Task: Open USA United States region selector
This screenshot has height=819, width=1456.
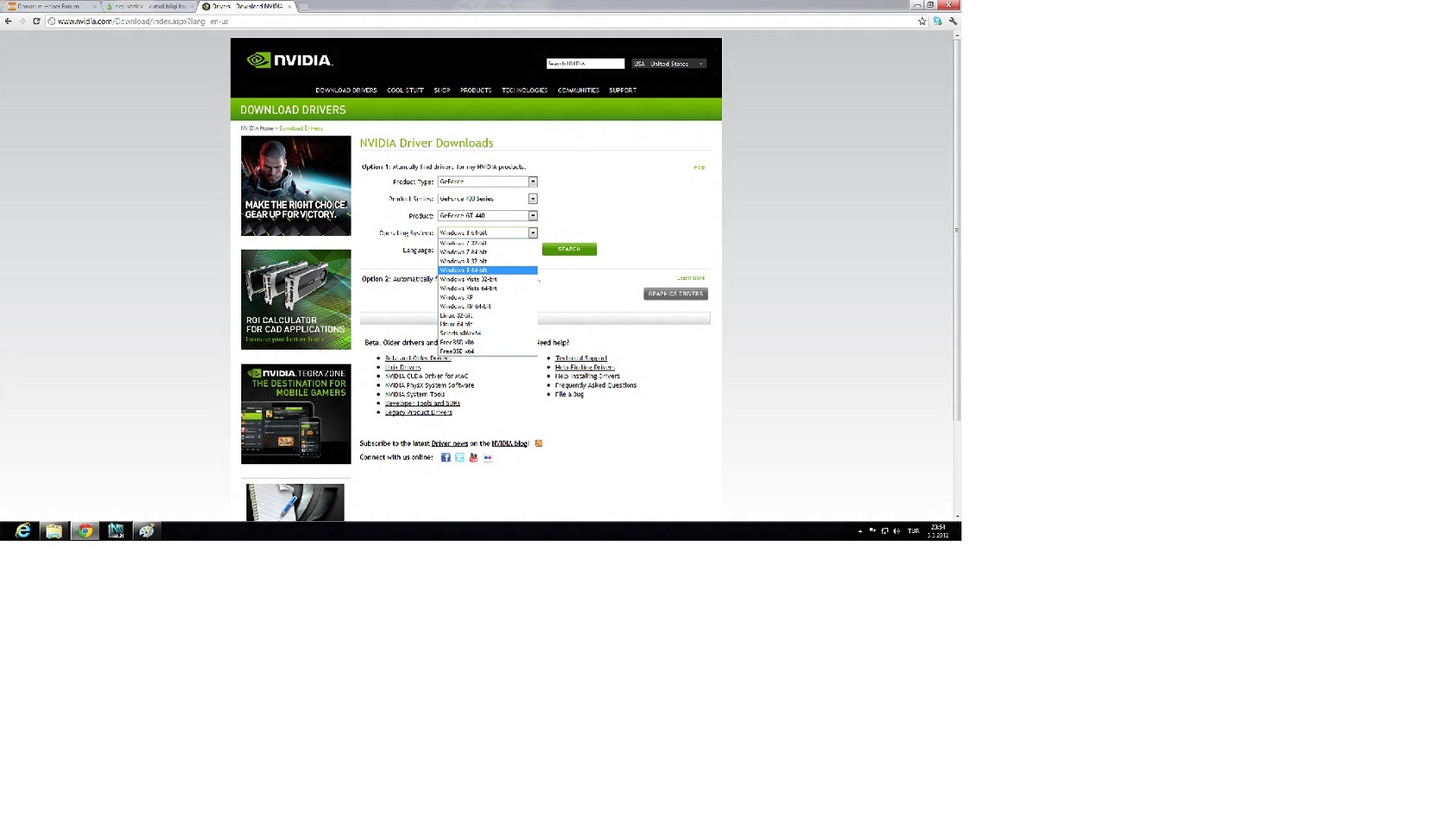Action: click(x=669, y=64)
